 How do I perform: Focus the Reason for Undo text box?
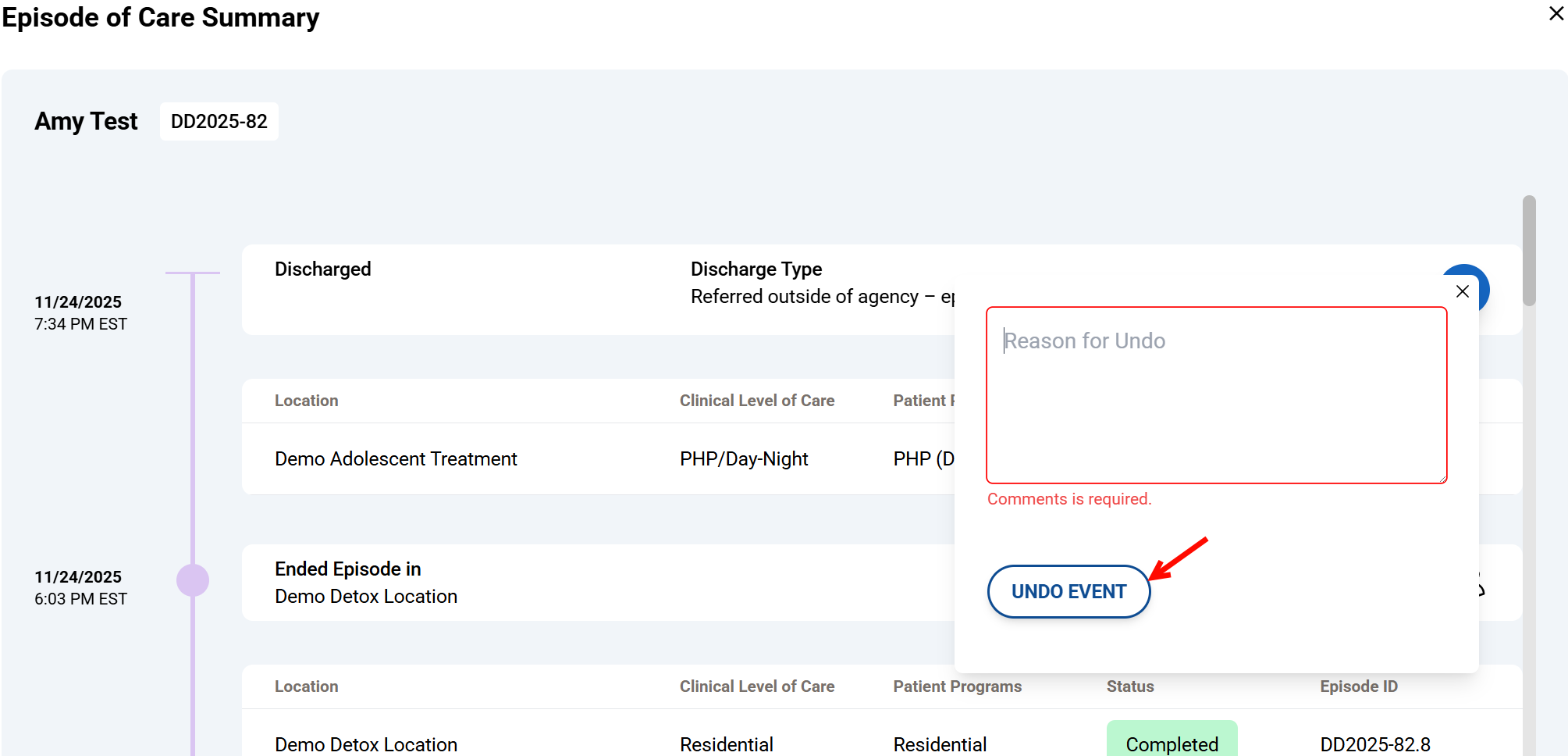tap(1215, 394)
